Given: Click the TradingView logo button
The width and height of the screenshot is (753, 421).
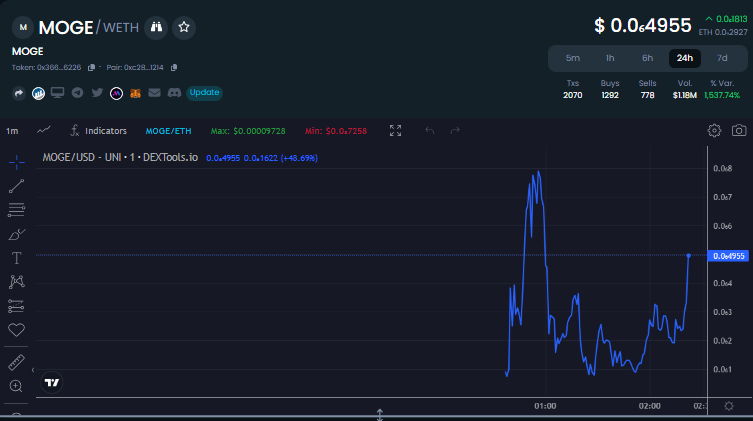Looking at the screenshot, I should 51,383.
